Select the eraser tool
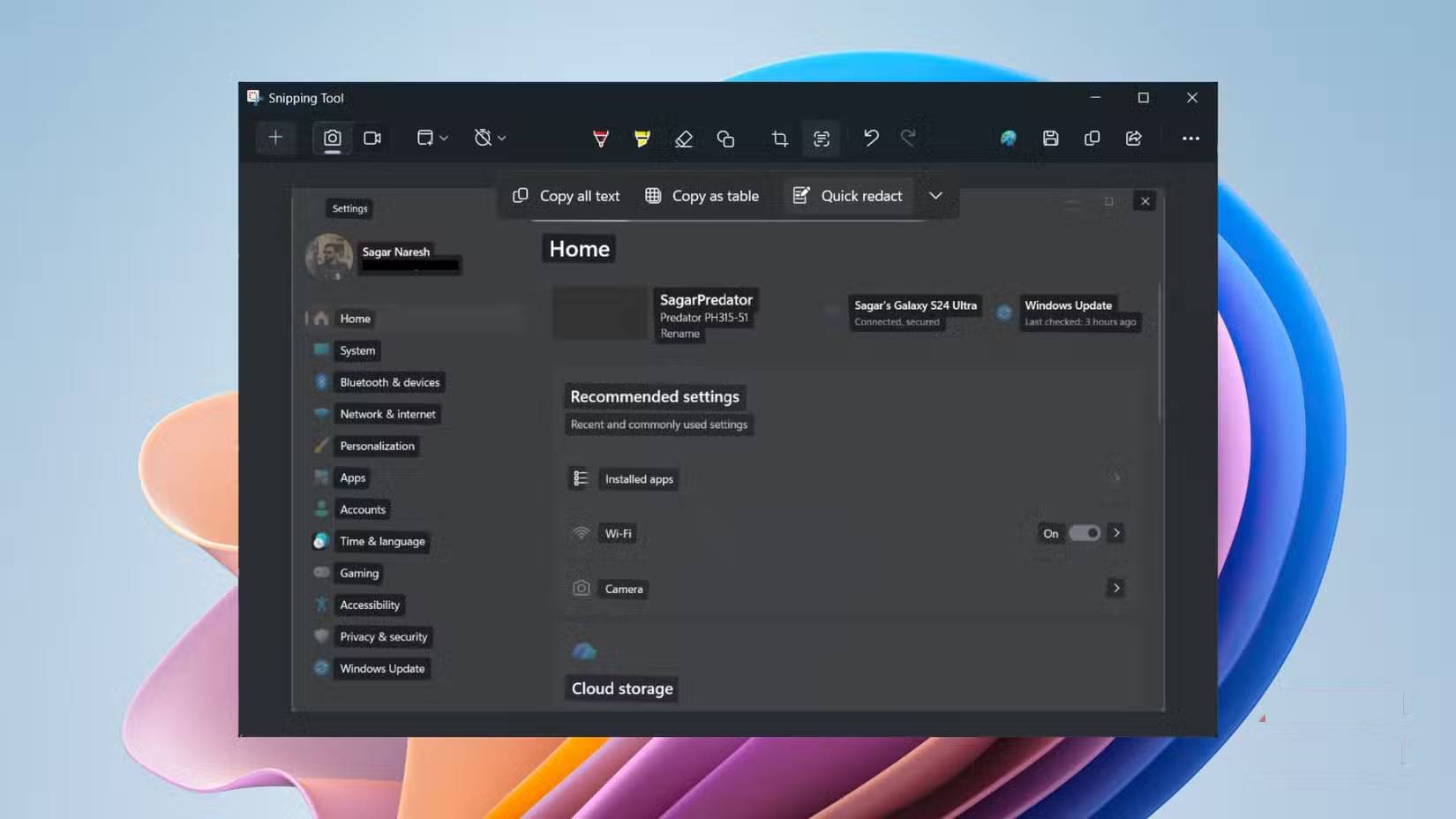 click(x=684, y=139)
